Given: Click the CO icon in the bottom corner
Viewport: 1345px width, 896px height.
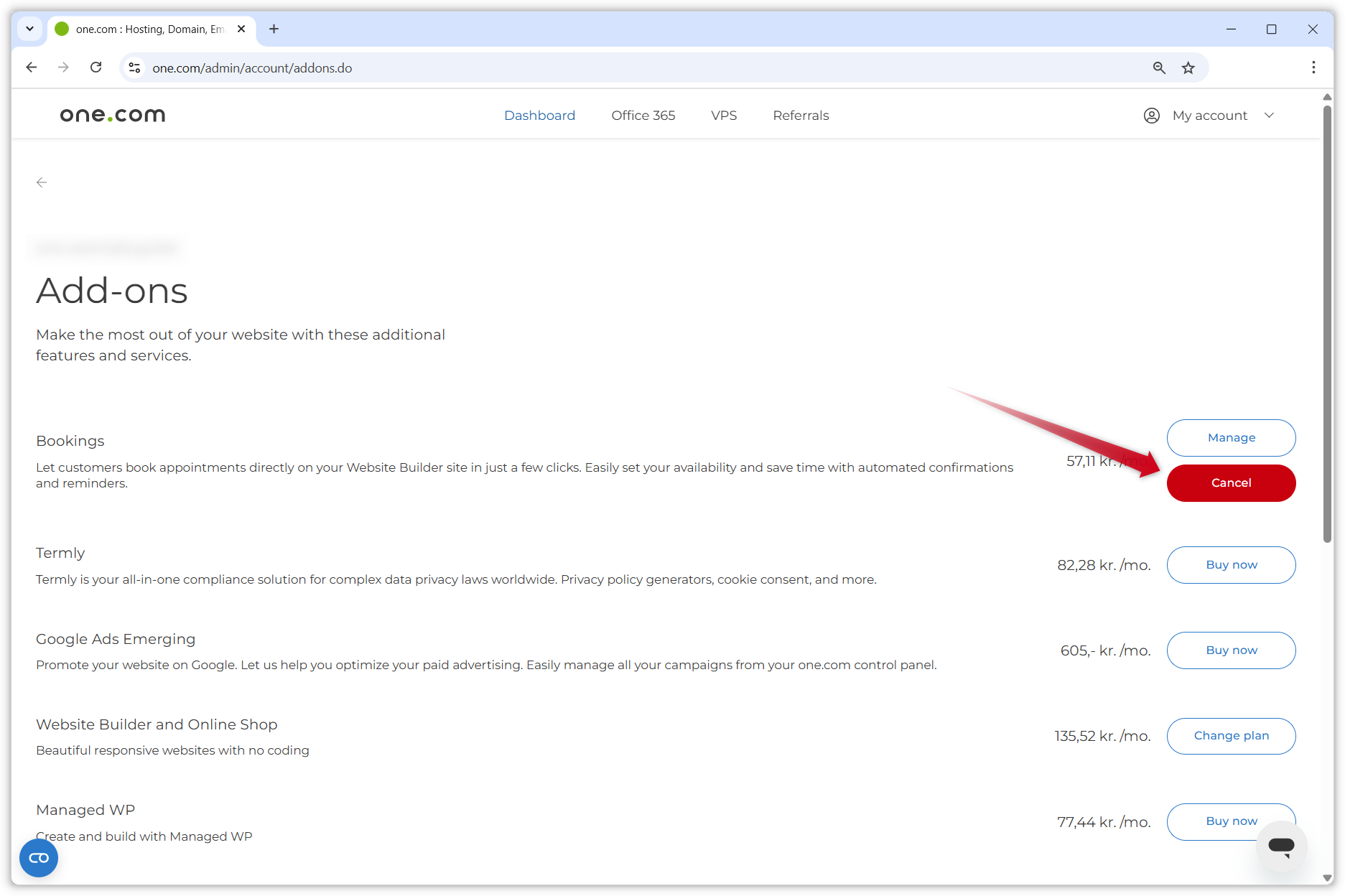Looking at the screenshot, I should [38, 857].
